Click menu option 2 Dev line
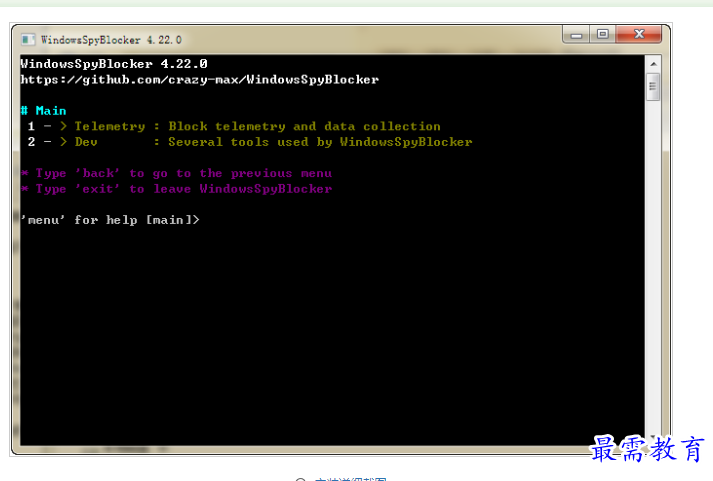The height and width of the screenshot is (481, 713). [x=250, y=142]
